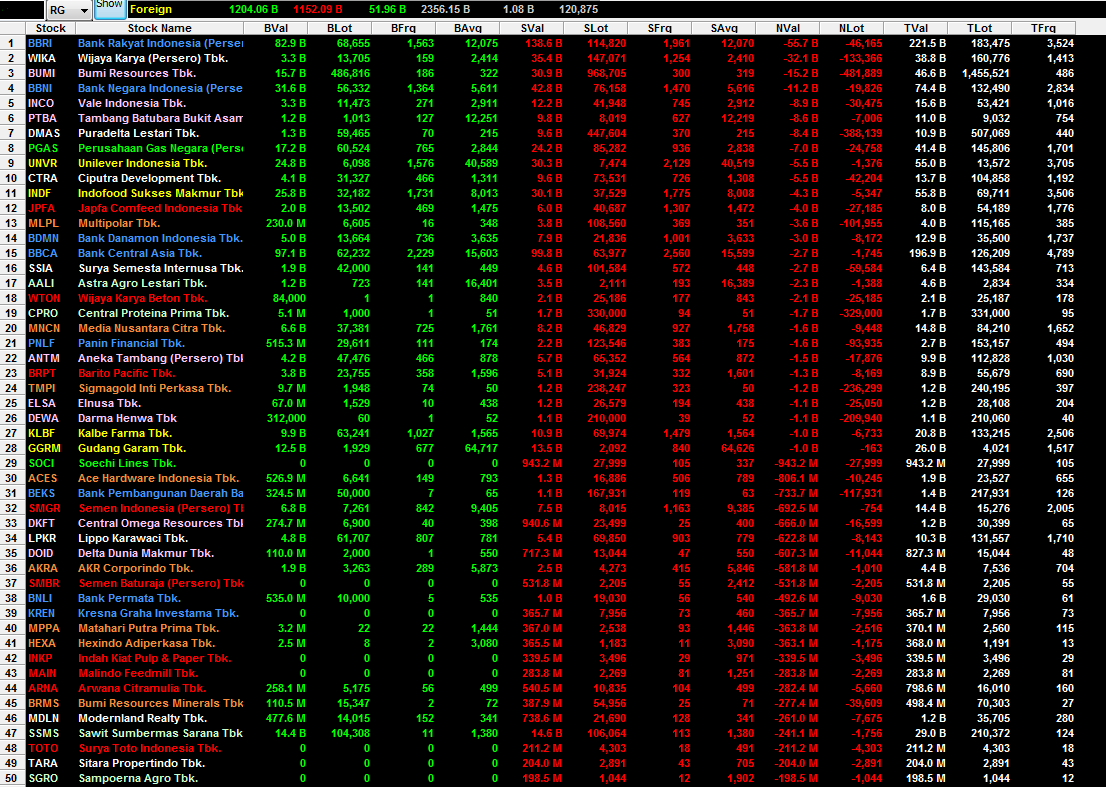
Task: Sort by BVal column header
Action: (276, 28)
